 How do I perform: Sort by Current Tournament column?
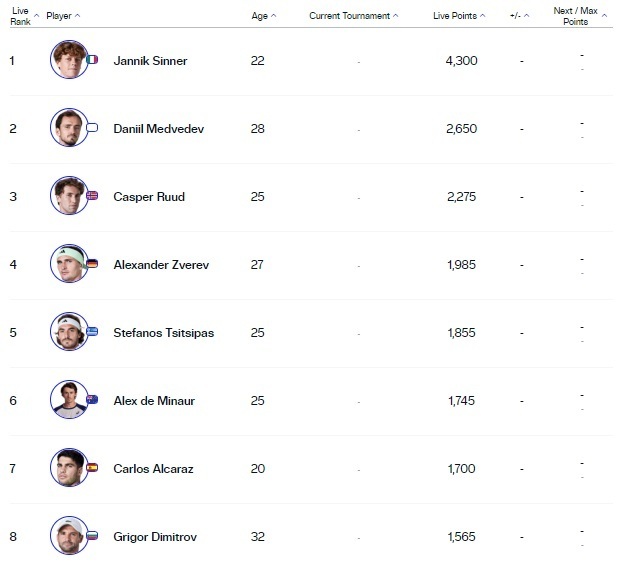tap(352, 16)
